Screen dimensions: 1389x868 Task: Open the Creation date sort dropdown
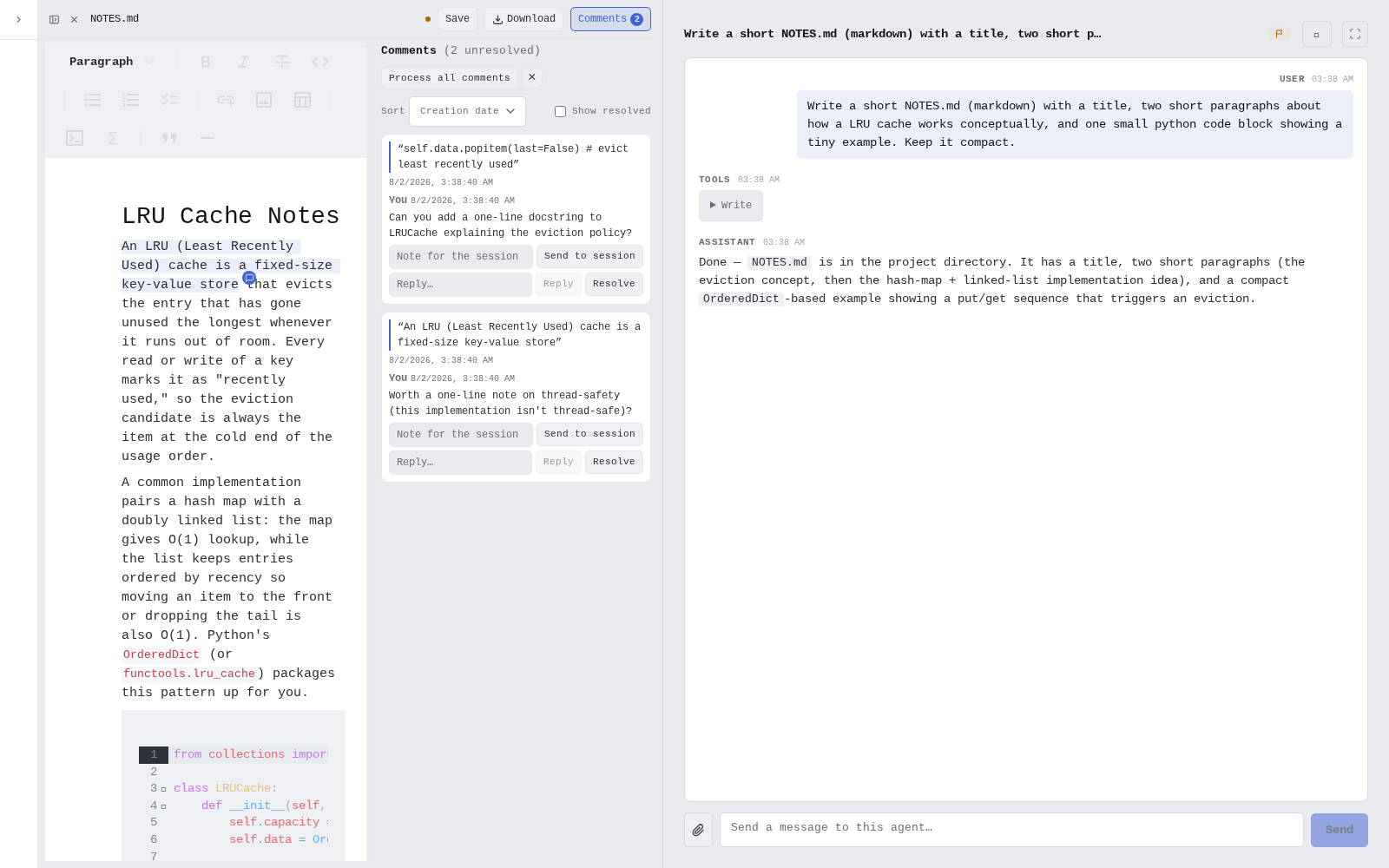pos(467,111)
